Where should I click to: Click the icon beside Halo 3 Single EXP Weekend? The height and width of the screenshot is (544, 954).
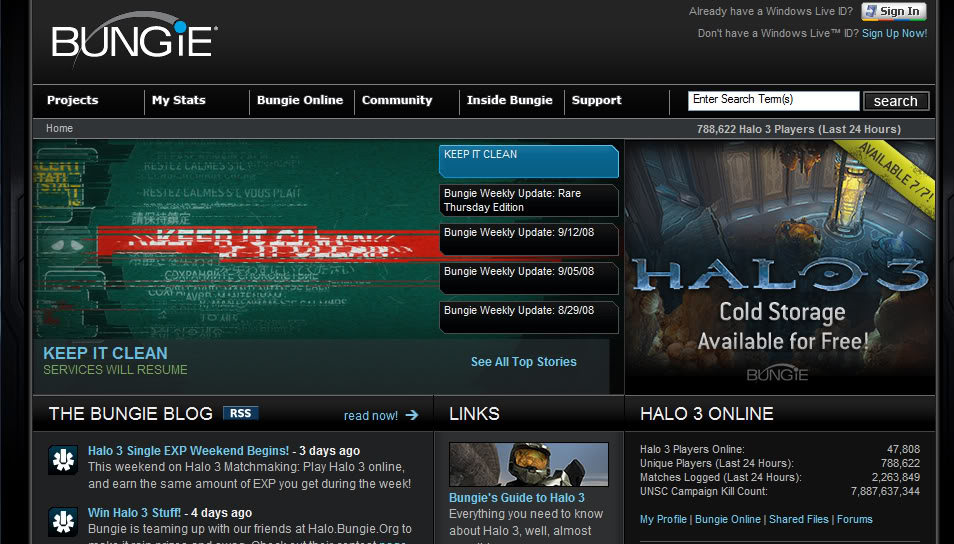coord(63,459)
